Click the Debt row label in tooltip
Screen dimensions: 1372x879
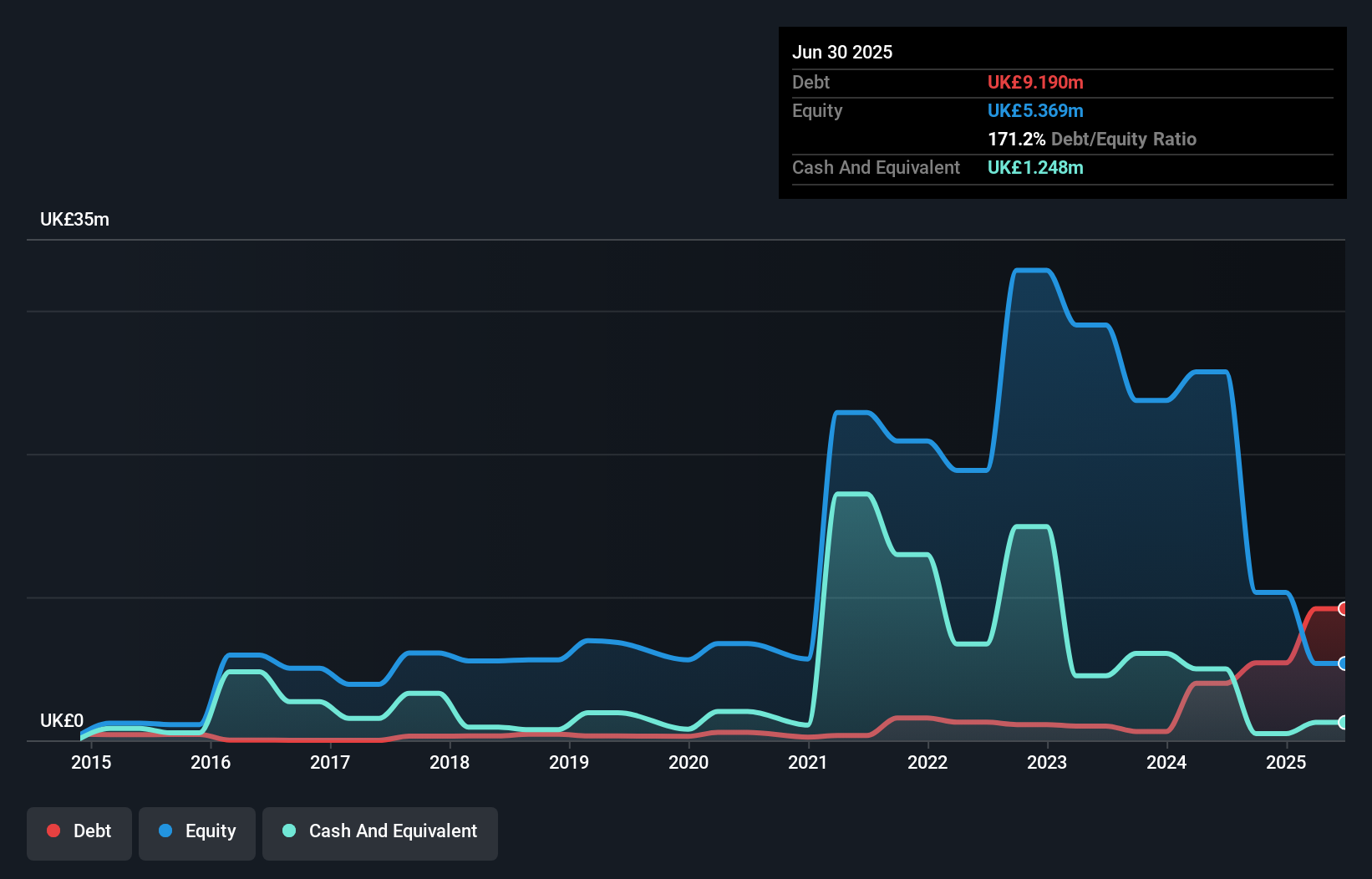[x=810, y=82]
